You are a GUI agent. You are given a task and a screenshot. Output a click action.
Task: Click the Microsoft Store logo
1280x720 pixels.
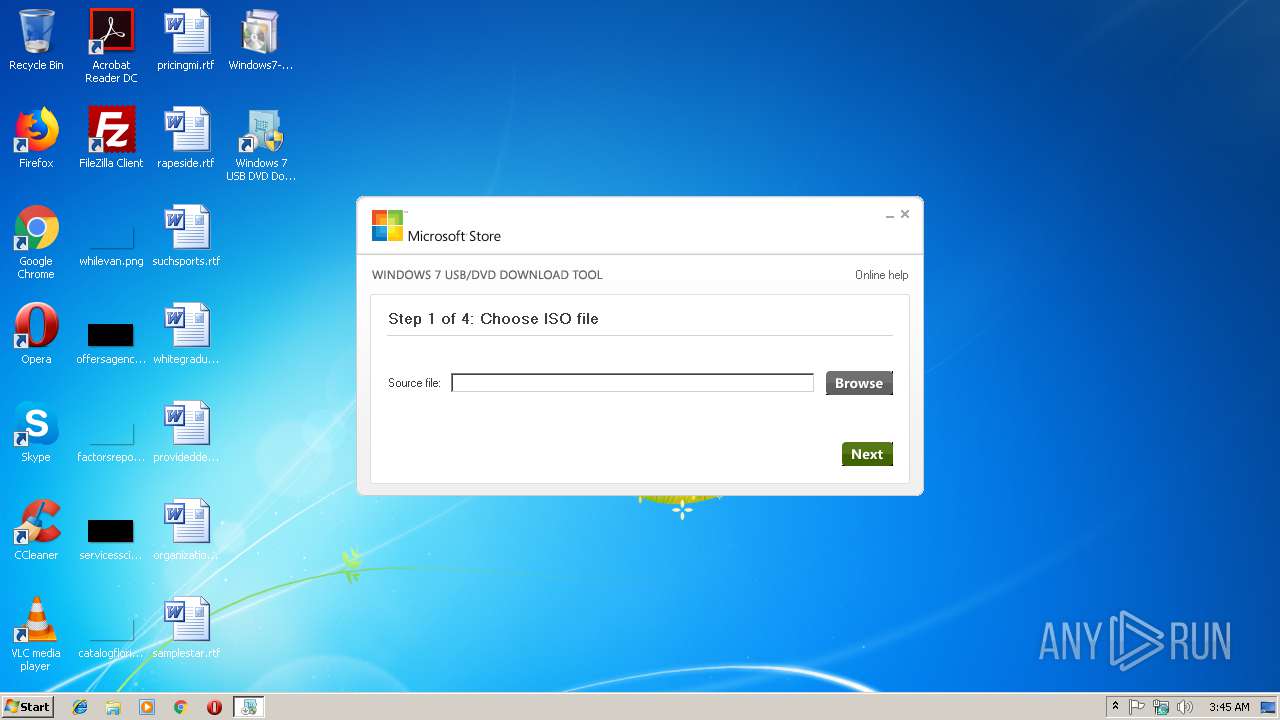pyautogui.click(x=436, y=227)
